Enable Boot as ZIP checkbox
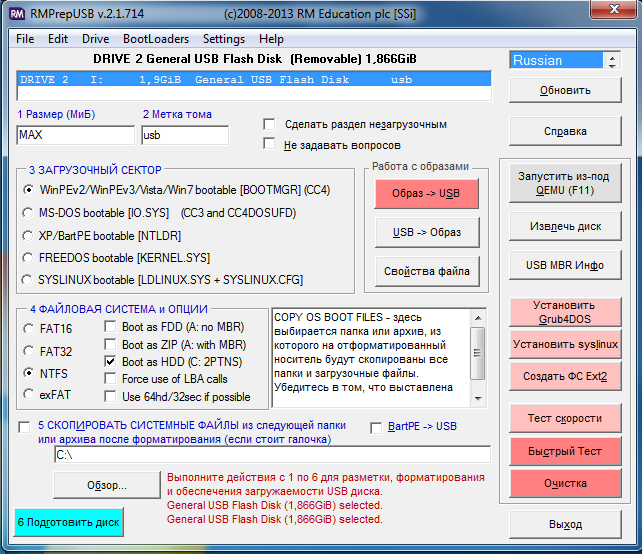Screen dimensions: 642x554 111,343
